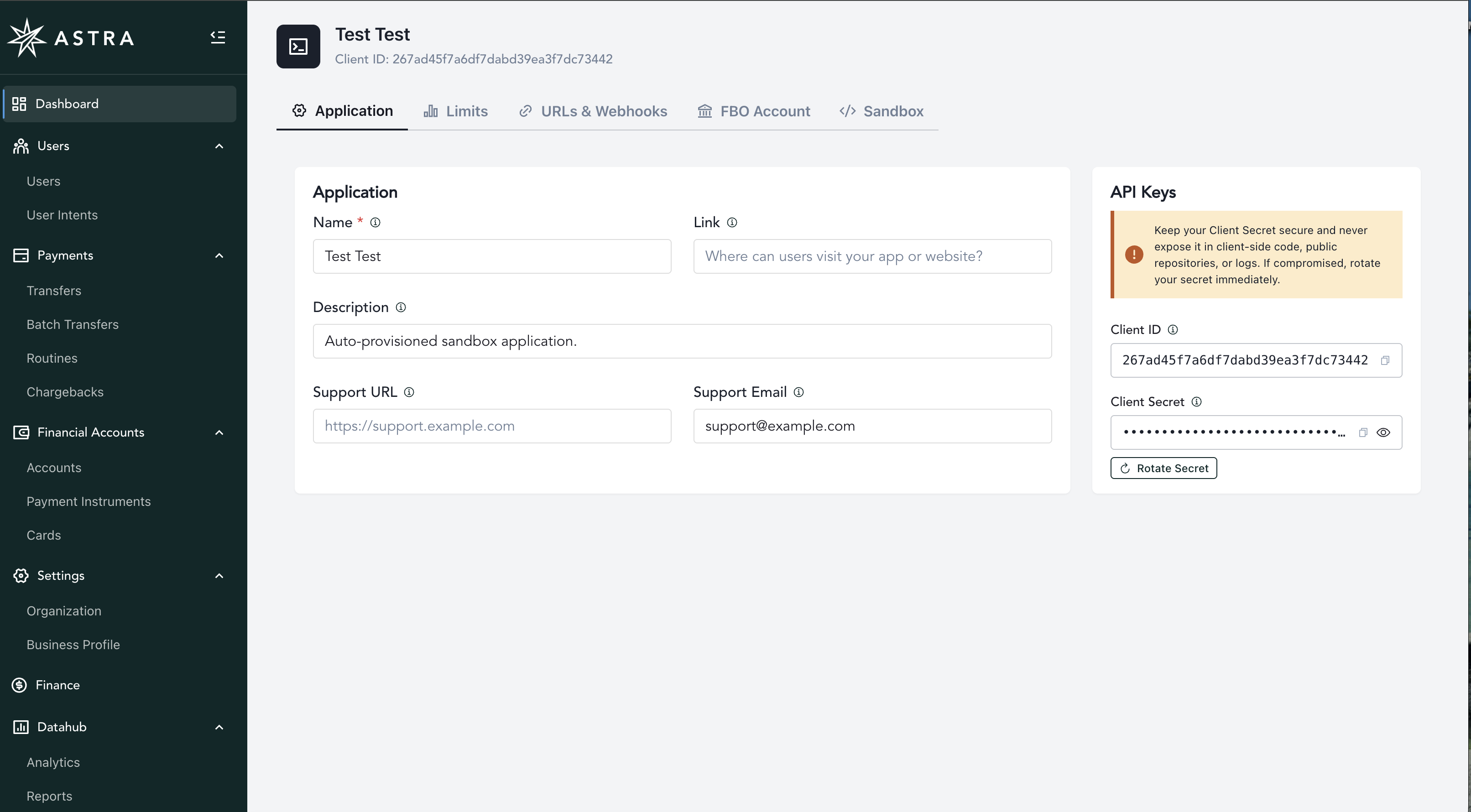
Task: Reveal the Client Secret with eye icon
Action: (x=1383, y=432)
